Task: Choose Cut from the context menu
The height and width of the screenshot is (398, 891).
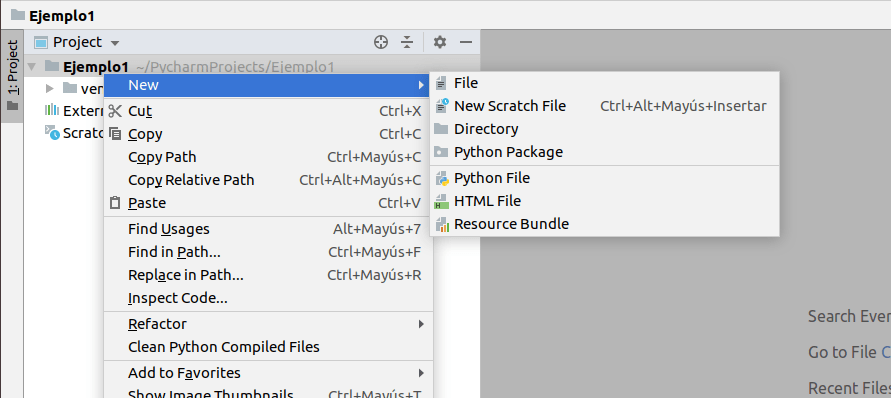Action: click(x=268, y=111)
